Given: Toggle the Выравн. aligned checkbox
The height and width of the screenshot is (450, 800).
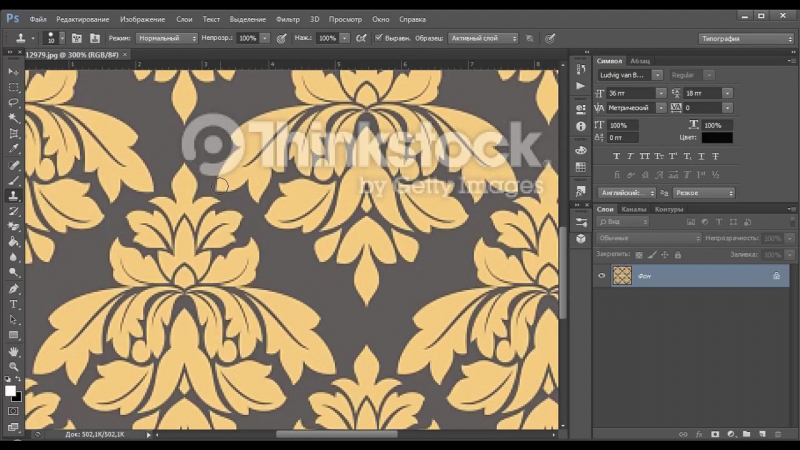Looking at the screenshot, I should coord(379,38).
